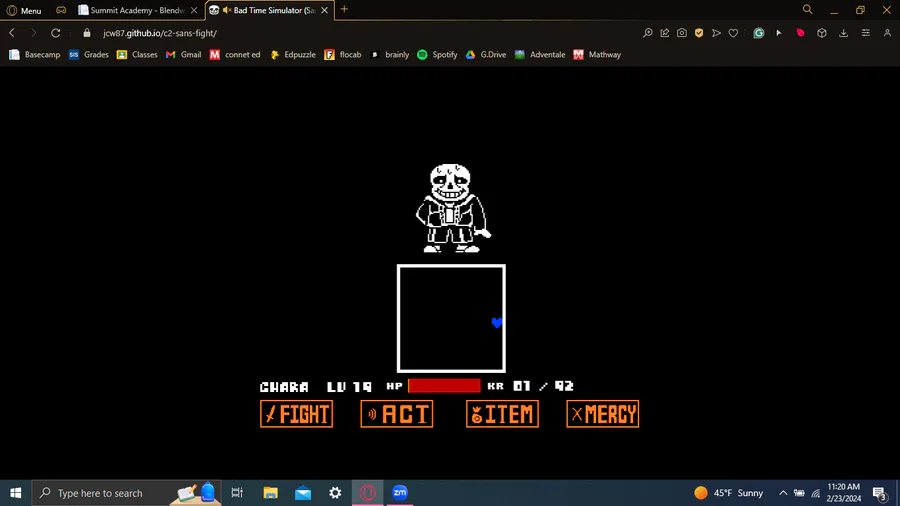Screen dimensions: 900x506
Task: Open Task View on taskbar
Action: pos(237,493)
